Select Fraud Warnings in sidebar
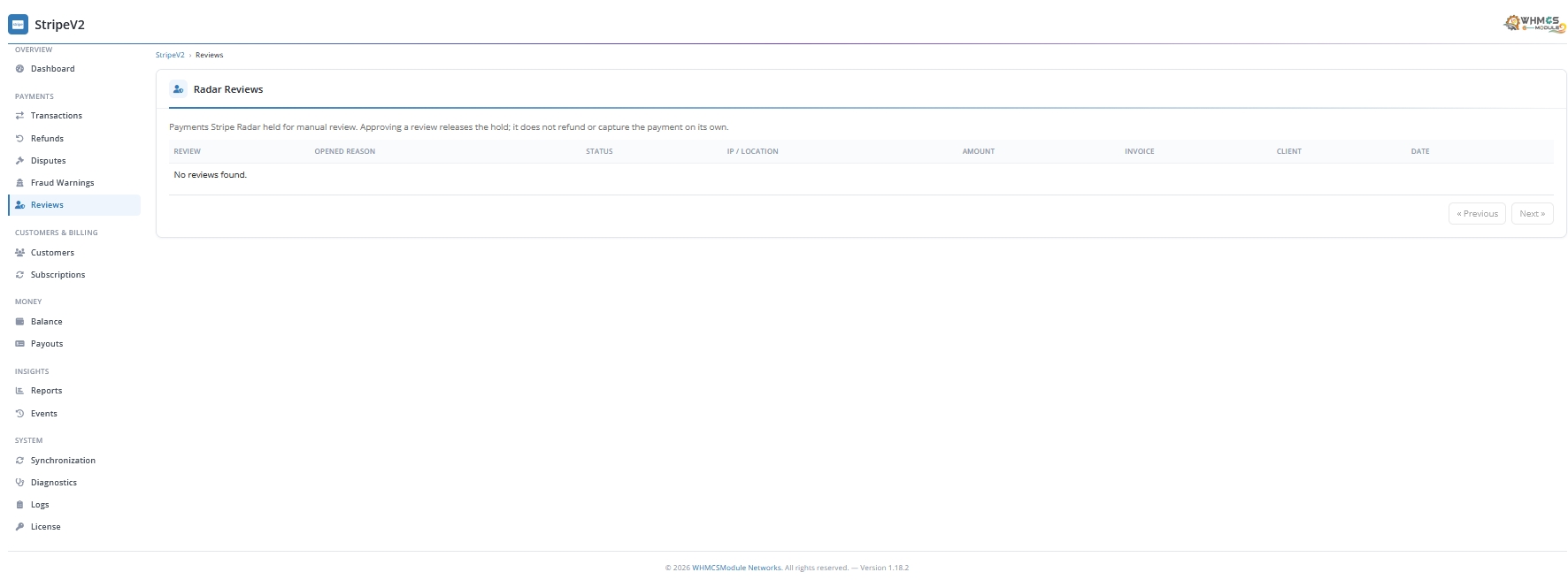The height and width of the screenshot is (580, 1568). (74, 183)
